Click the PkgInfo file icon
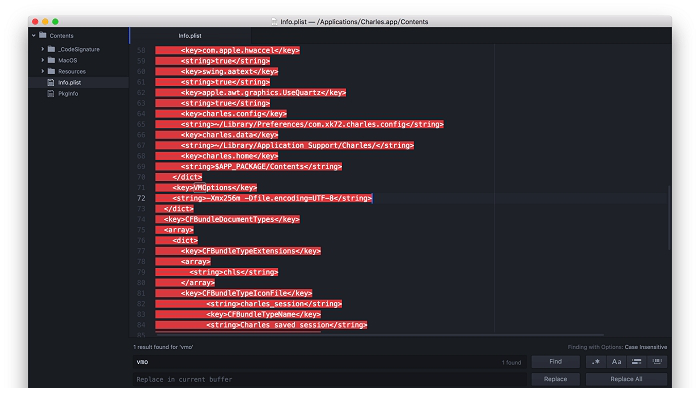Viewport: 700px width, 403px height. coord(51,94)
